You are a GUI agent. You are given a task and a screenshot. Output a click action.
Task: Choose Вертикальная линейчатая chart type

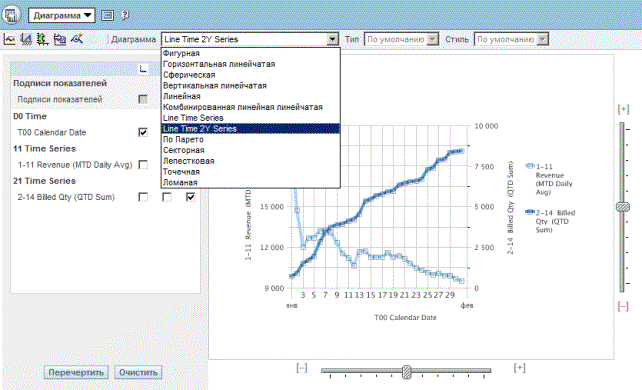250,86
